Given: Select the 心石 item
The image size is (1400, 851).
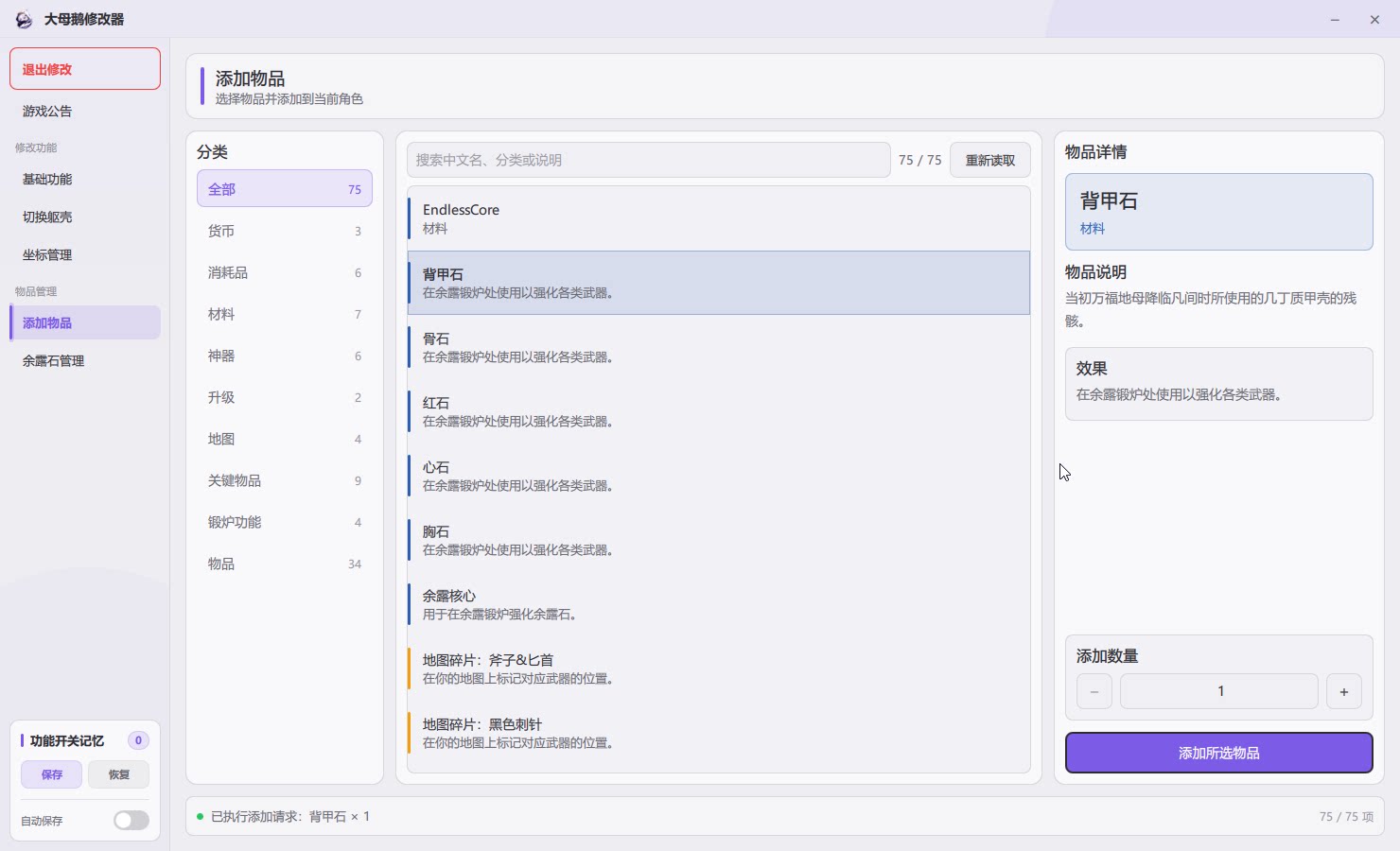Looking at the screenshot, I should pos(719,476).
